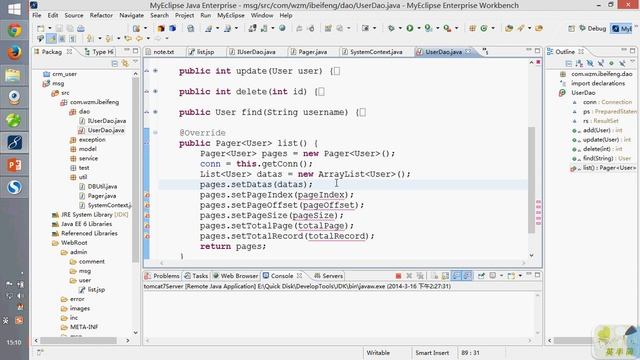Open PowerPoint from the taskbar
Screen dimensions: 640x360
point(14,165)
